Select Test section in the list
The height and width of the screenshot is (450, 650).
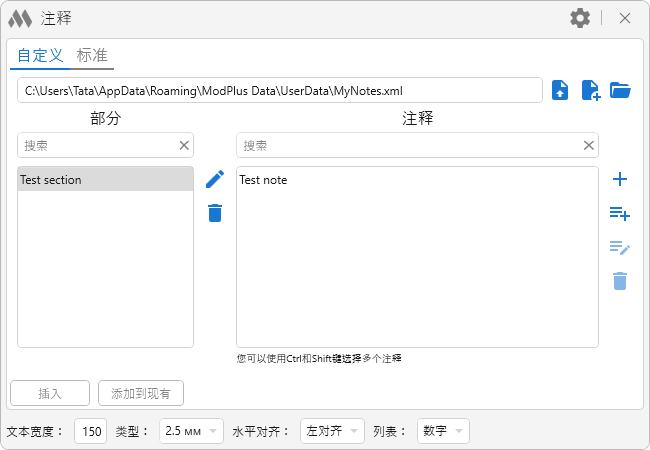tap(105, 180)
